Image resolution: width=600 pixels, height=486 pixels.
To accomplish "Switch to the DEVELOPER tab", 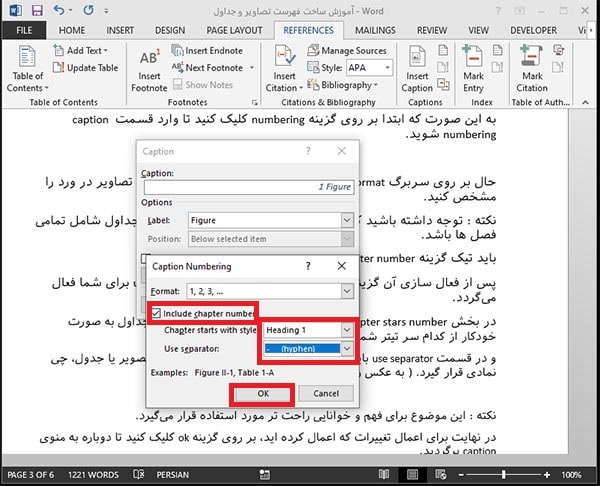I will pyautogui.click(x=533, y=30).
